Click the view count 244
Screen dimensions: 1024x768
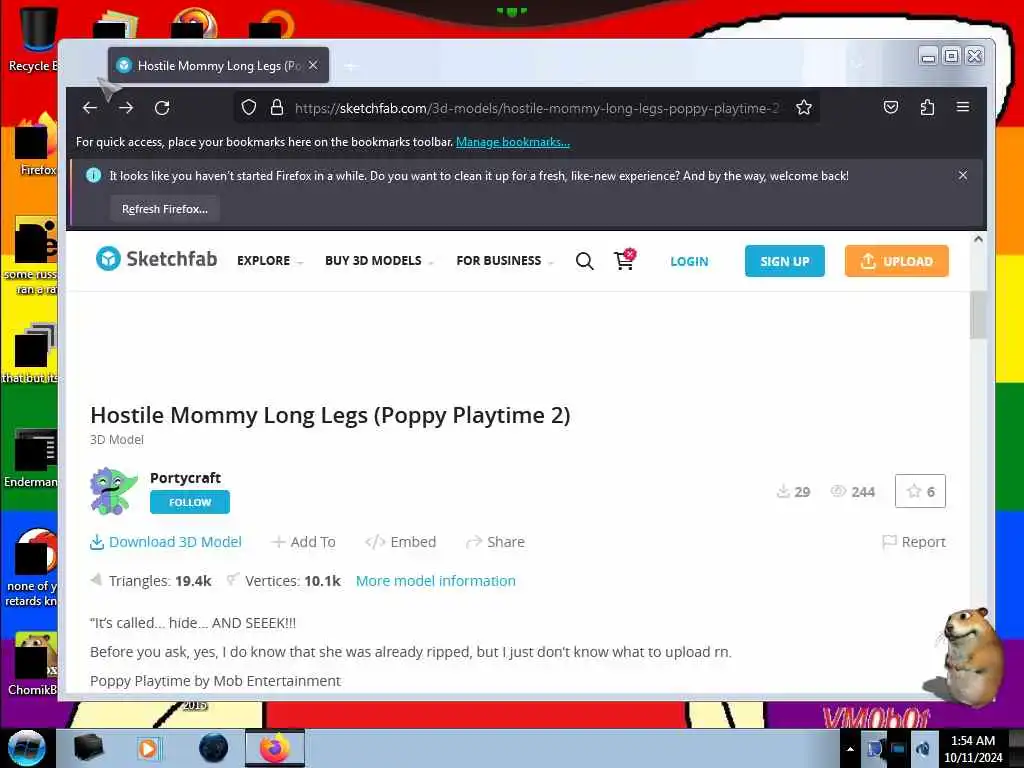852,491
